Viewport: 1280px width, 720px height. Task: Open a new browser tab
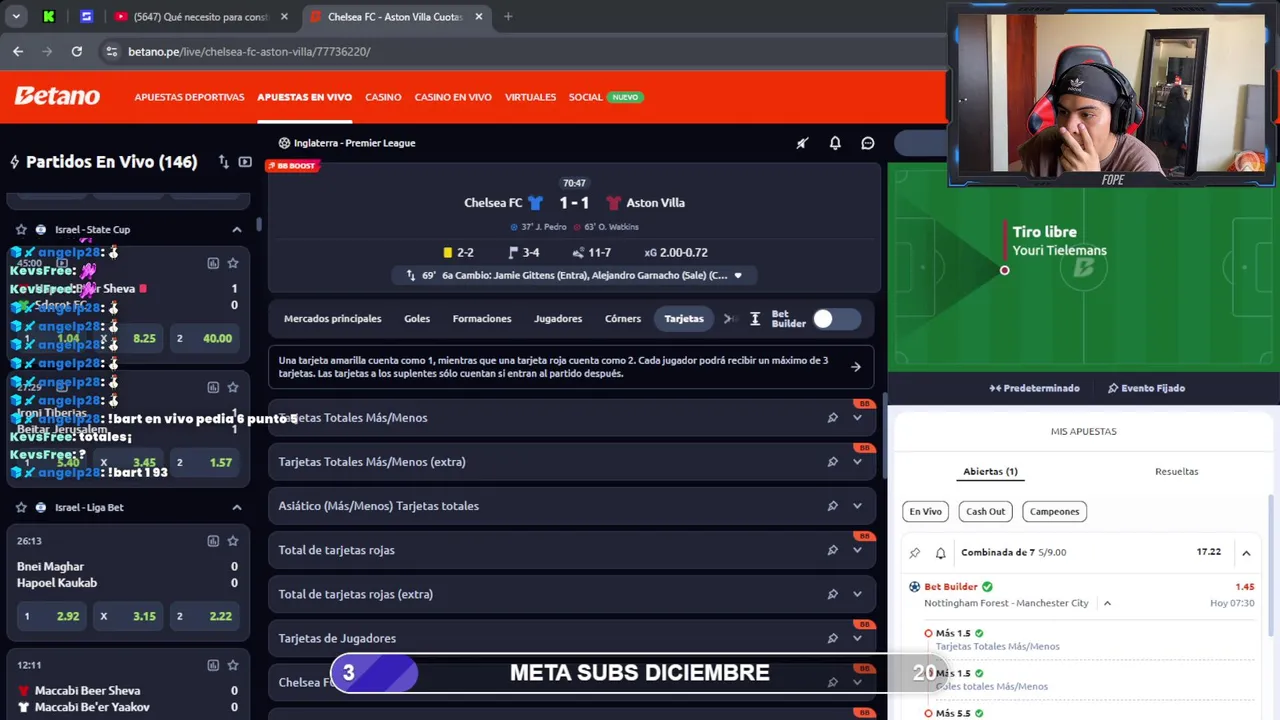(x=508, y=17)
